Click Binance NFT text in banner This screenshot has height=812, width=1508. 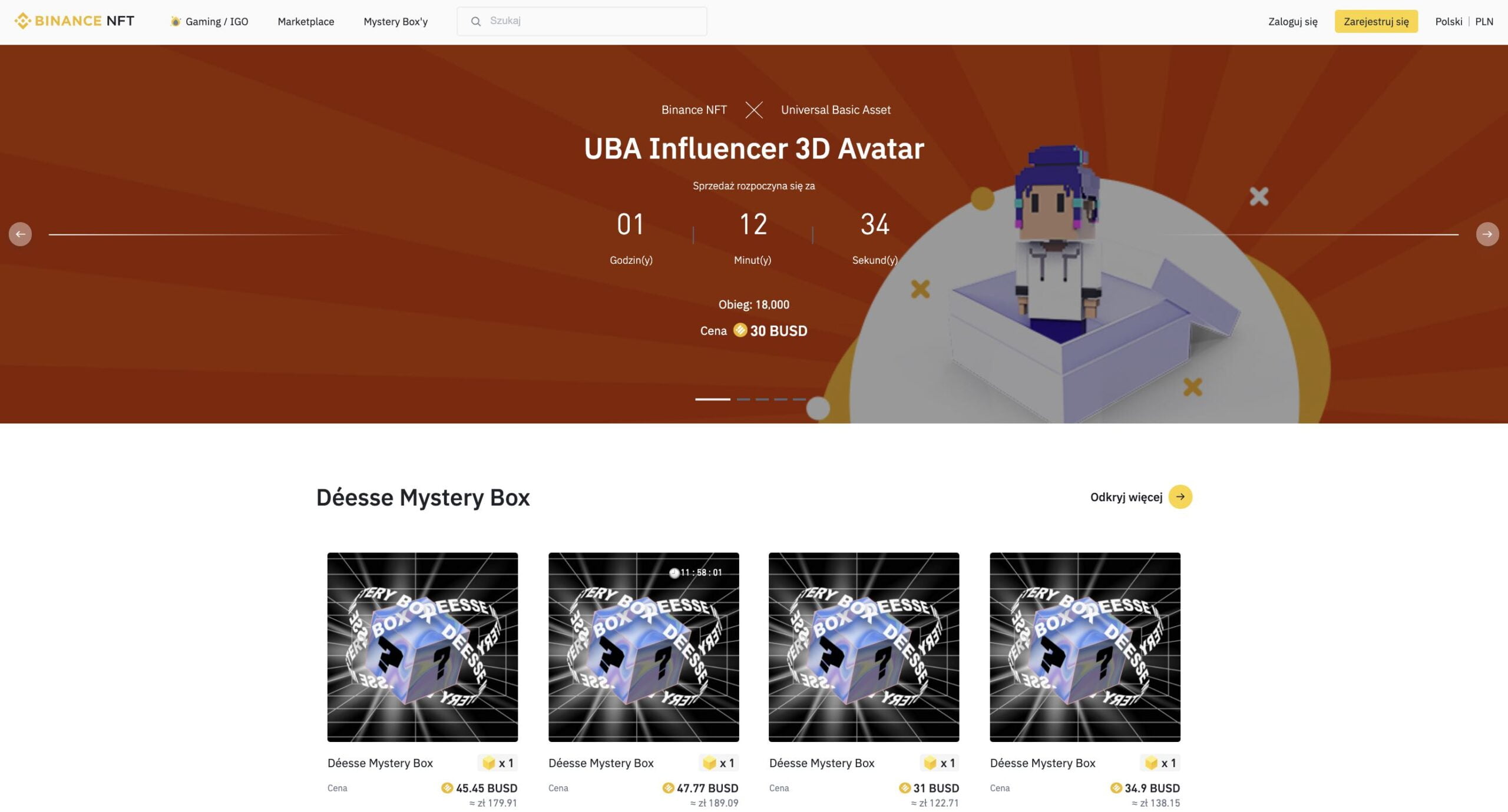click(694, 110)
